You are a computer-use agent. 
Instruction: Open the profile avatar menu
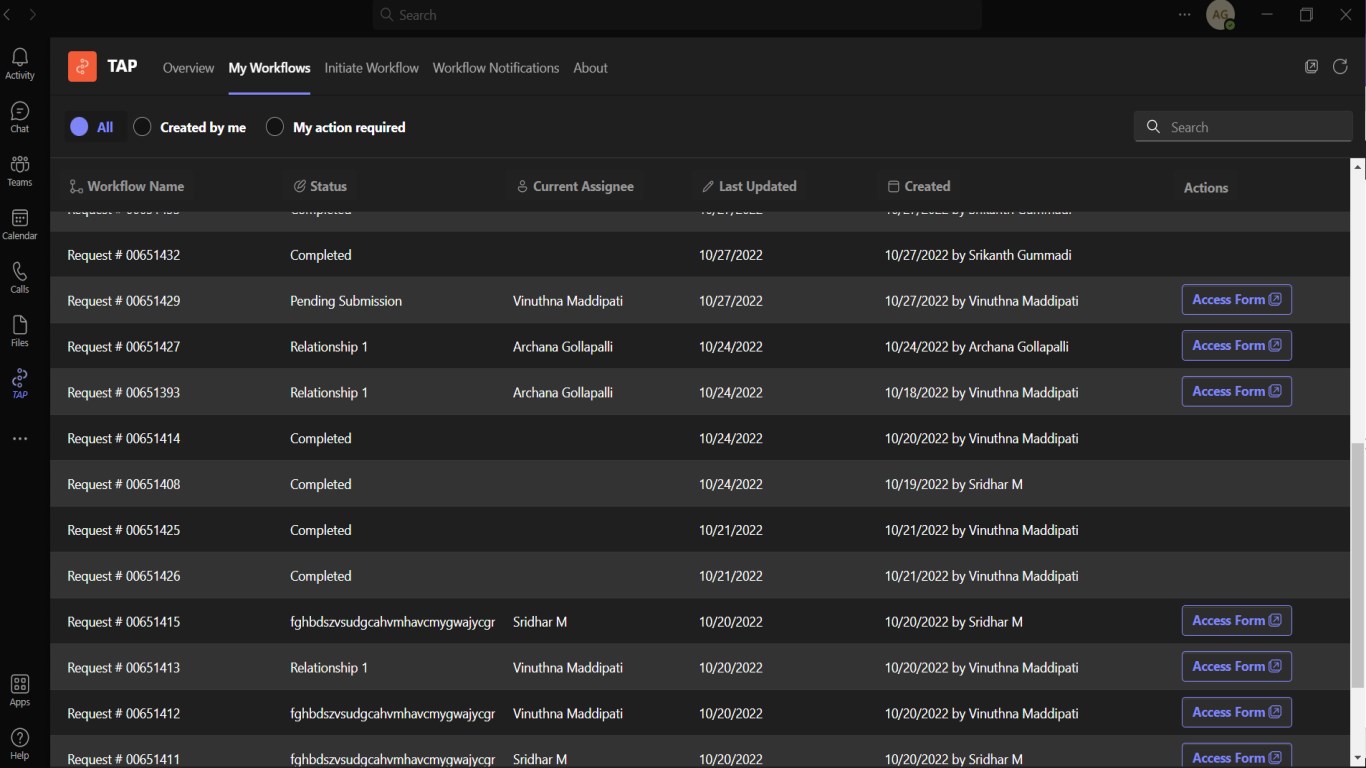coord(1220,15)
